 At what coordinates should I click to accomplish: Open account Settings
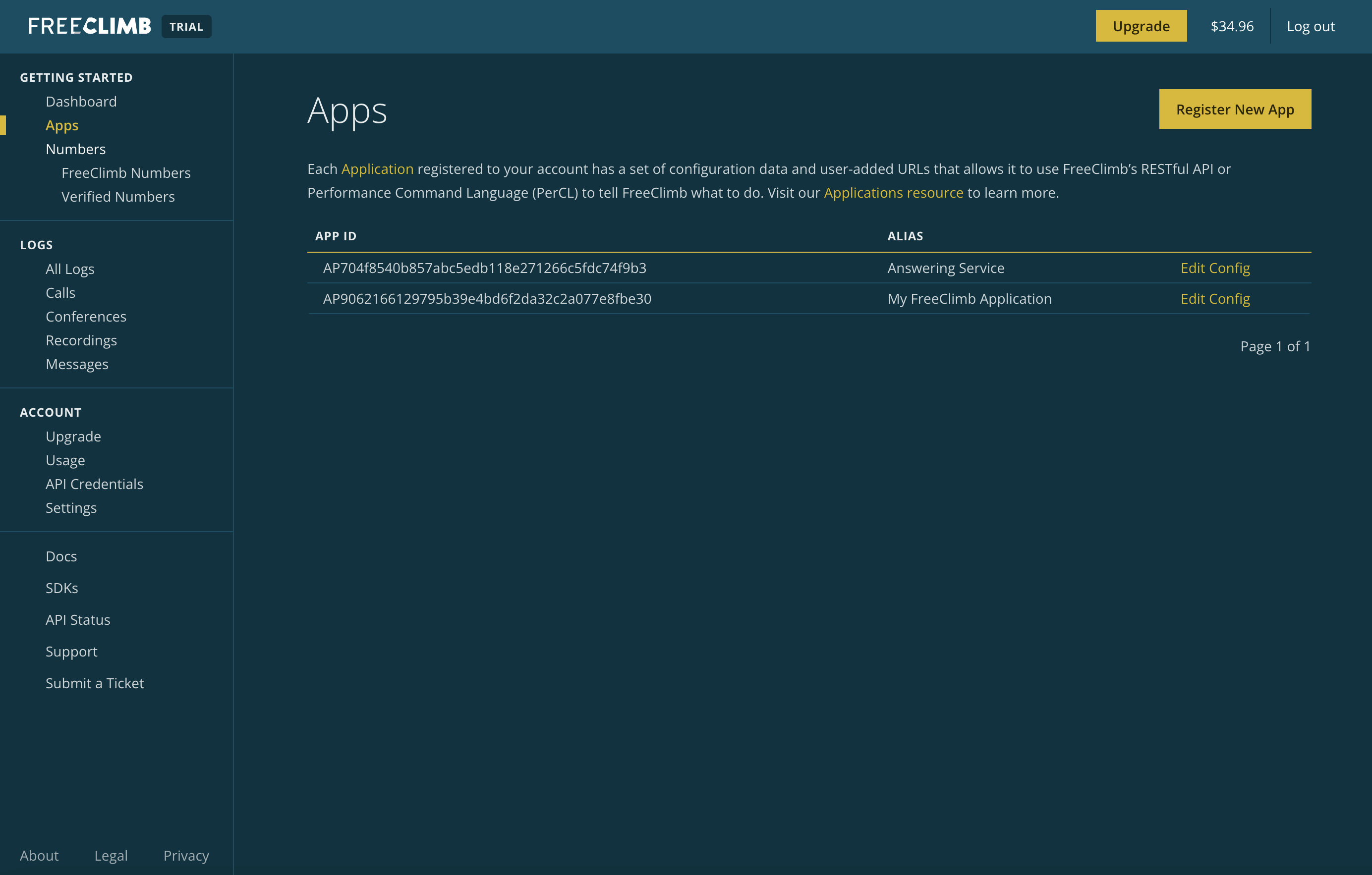click(71, 507)
